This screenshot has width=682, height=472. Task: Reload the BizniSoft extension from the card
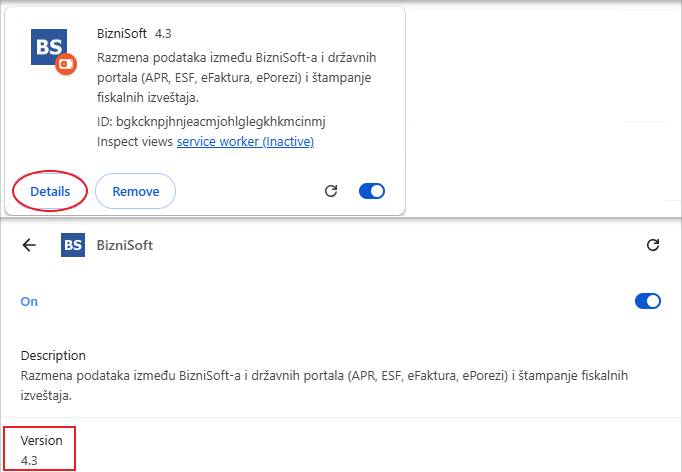point(331,191)
